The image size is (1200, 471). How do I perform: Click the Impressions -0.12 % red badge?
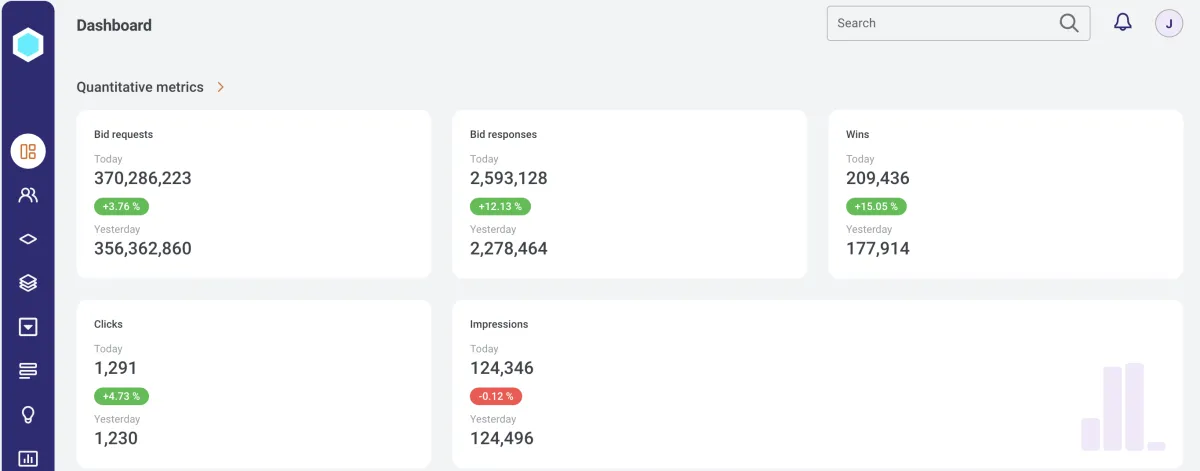pos(496,397)
